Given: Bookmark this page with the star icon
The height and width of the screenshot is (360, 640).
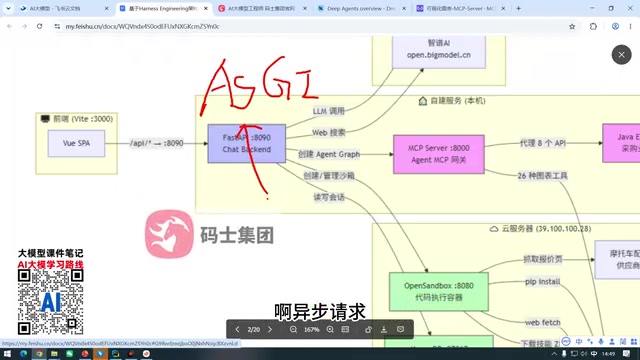Looking at the screenshot, I should click(572, 26).
